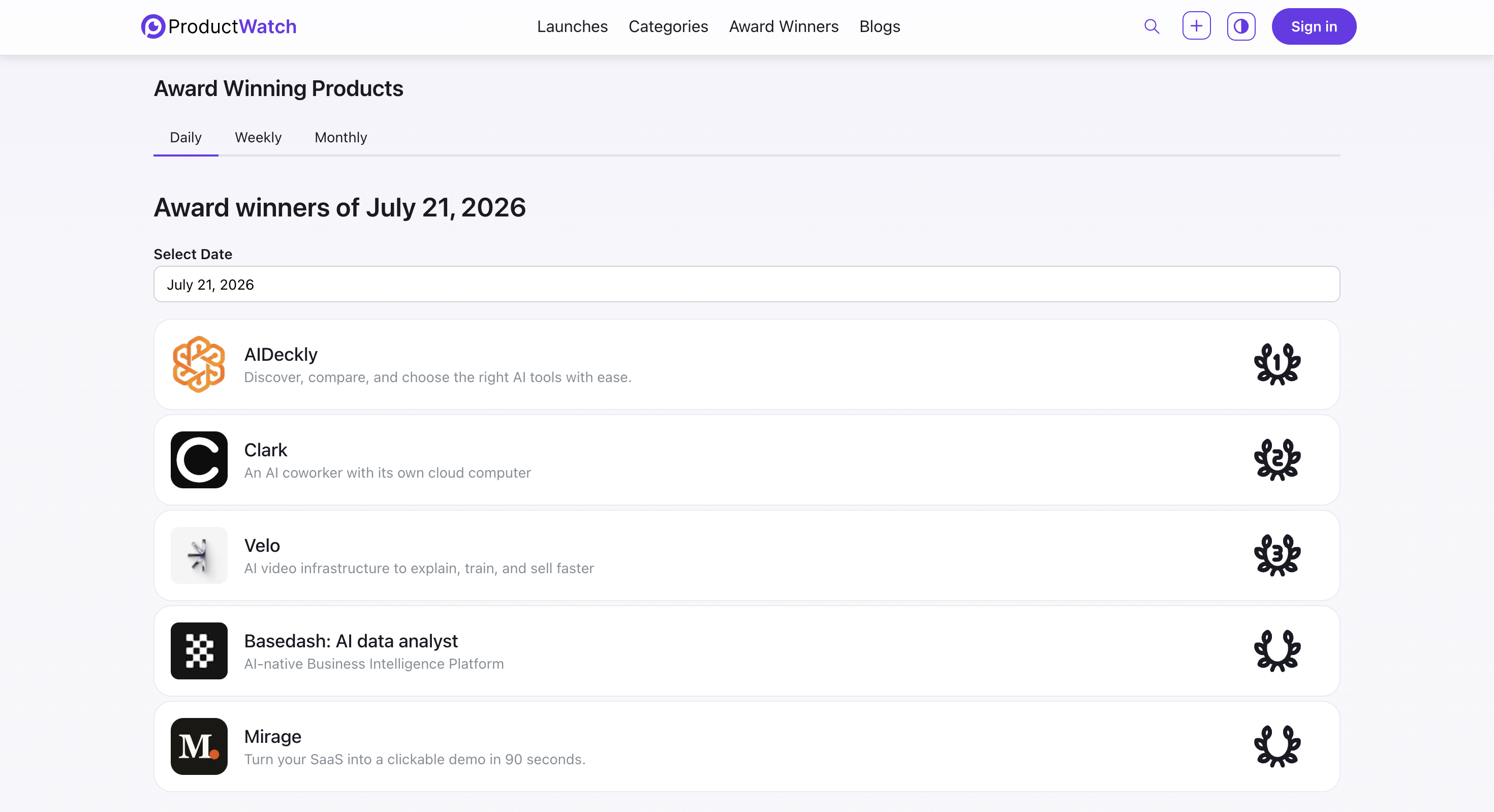Viewport: 1494px width, 812px height.
Task: Click the Basedash empty laurel badge
Action: pyautogui.click(x=1277, y=651)
